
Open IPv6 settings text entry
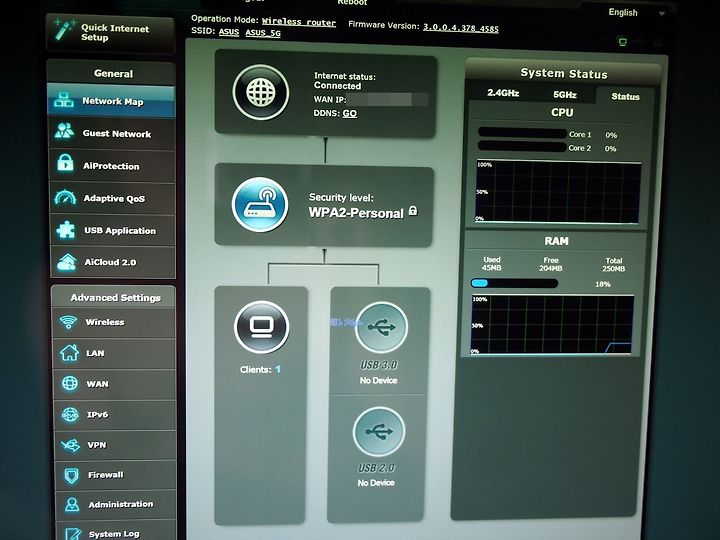[x=97, y=415]
